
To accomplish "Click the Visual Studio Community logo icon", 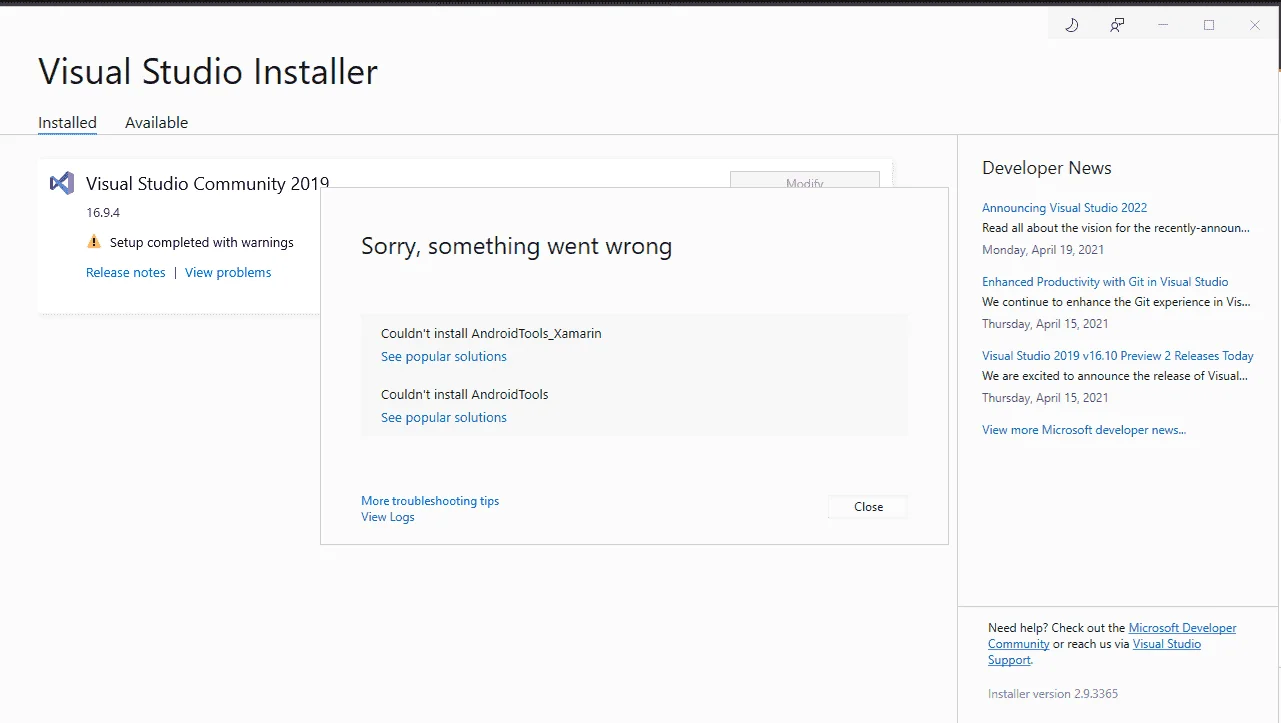I will 62,183.
